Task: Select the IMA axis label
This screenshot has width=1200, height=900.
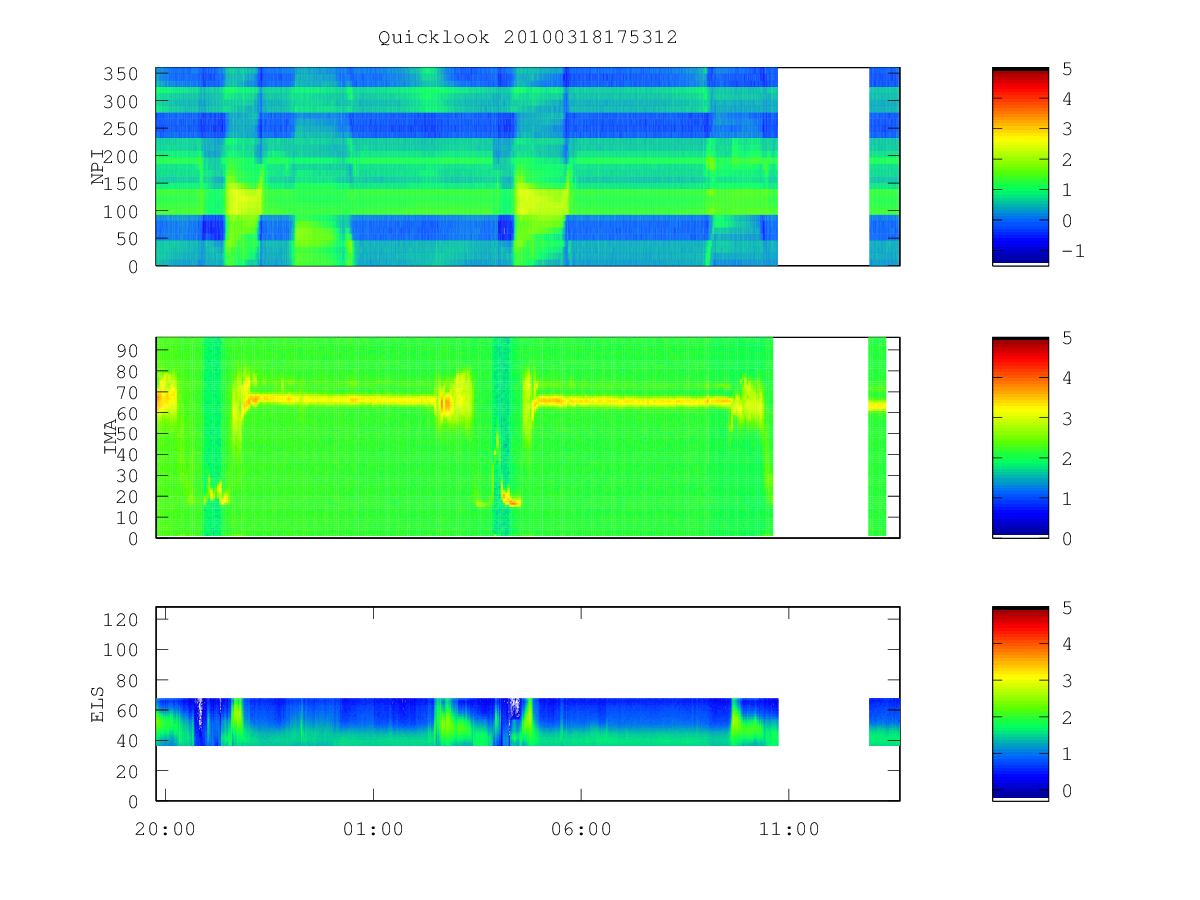Action: point(111,437)
